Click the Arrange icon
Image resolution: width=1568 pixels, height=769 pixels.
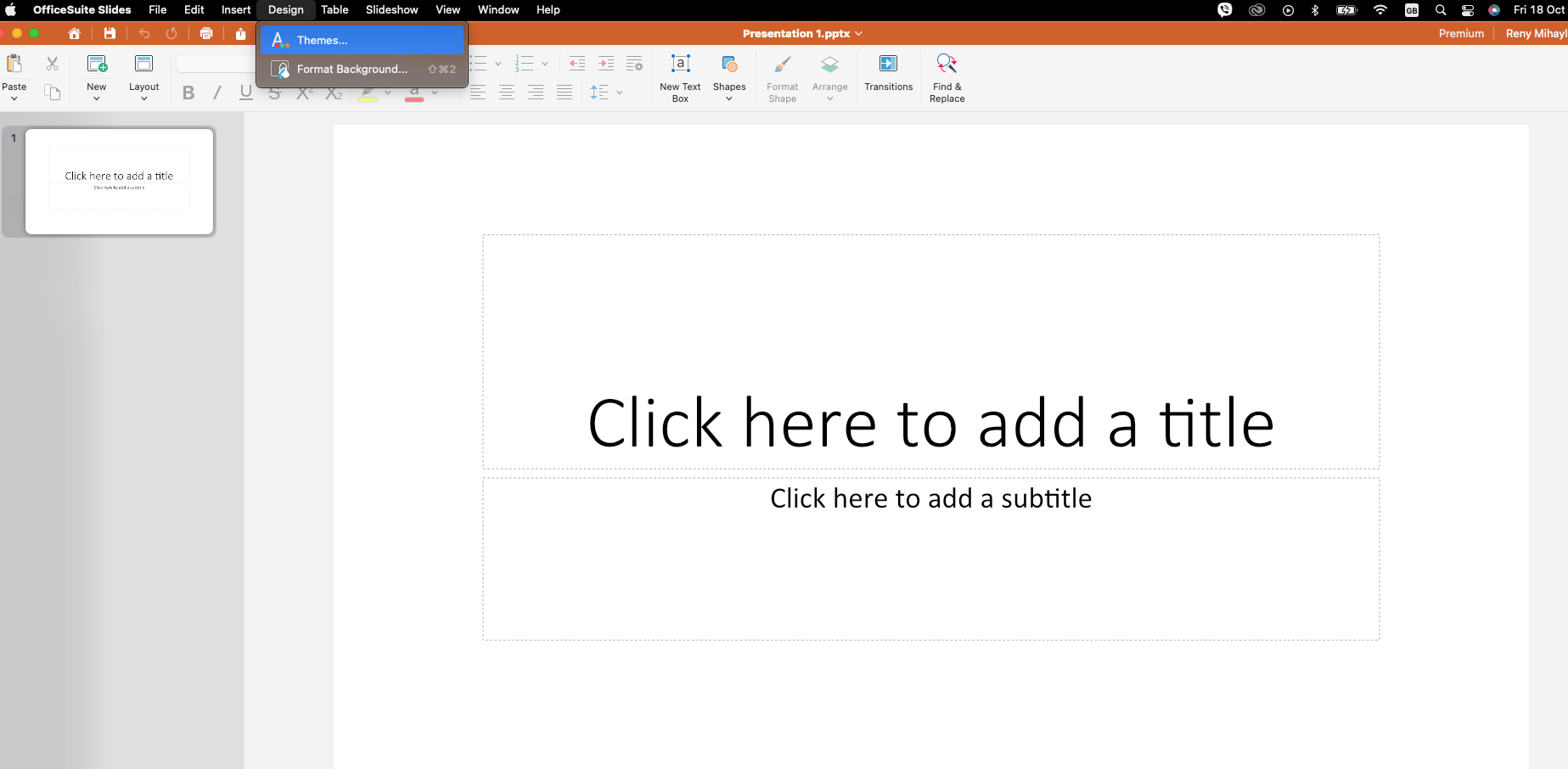(829, 76)
